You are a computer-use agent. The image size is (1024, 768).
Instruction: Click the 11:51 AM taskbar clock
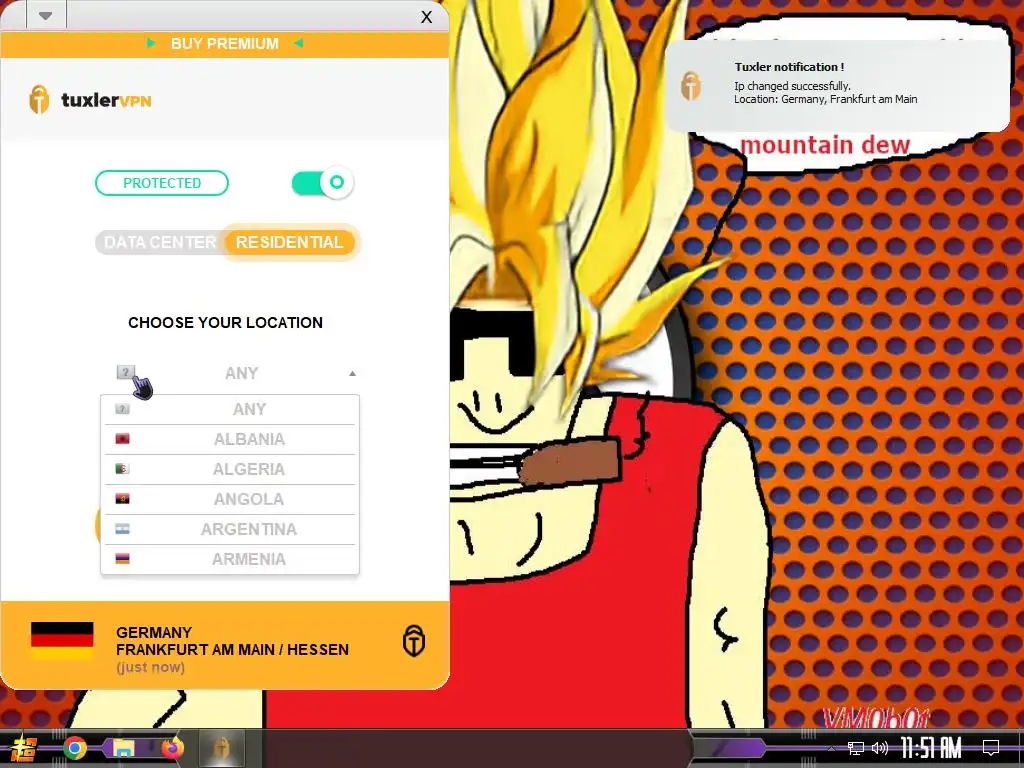tap(931, 748)
